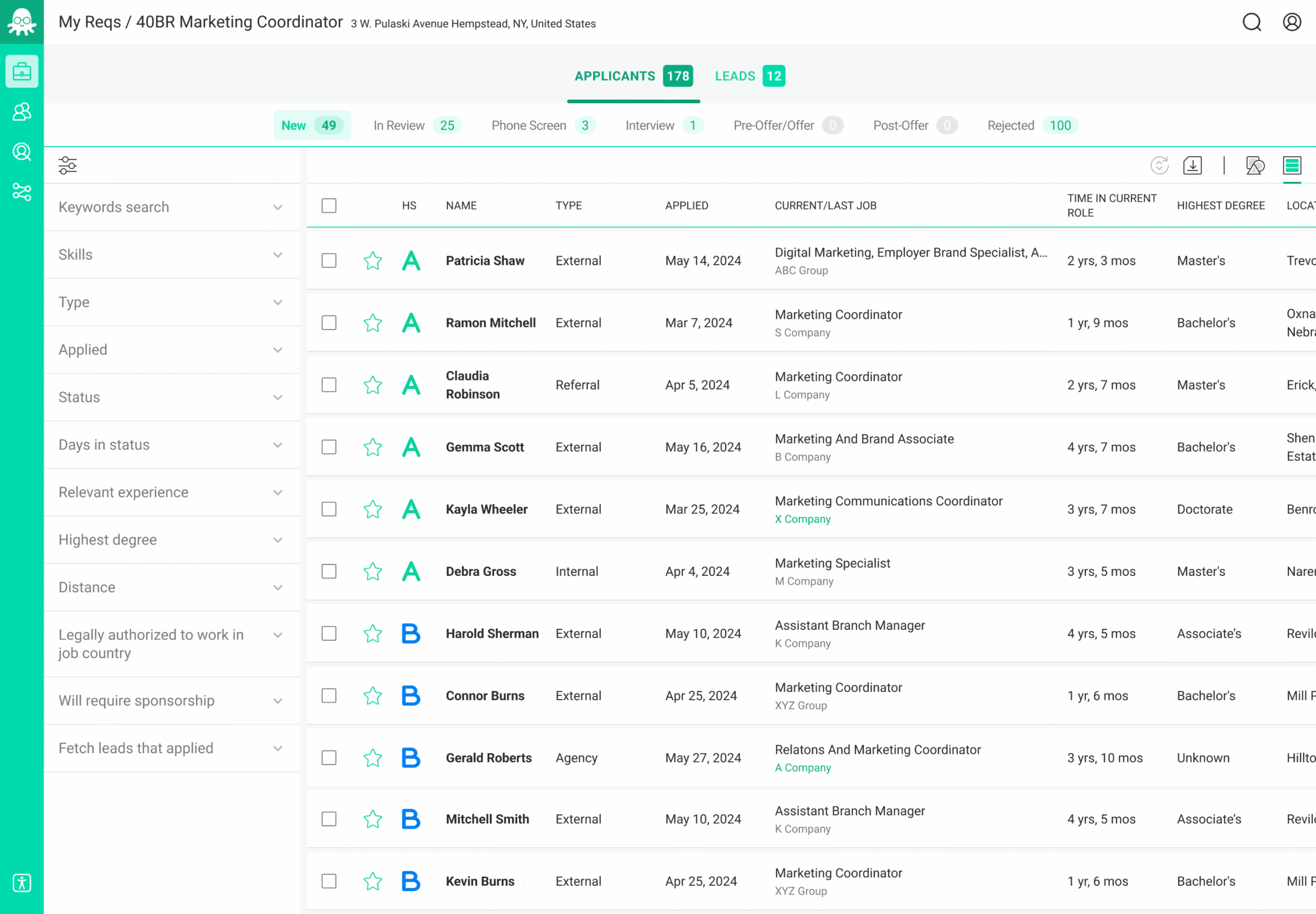Open A Company link for Gerald Roberts

(x=802, y=767)
